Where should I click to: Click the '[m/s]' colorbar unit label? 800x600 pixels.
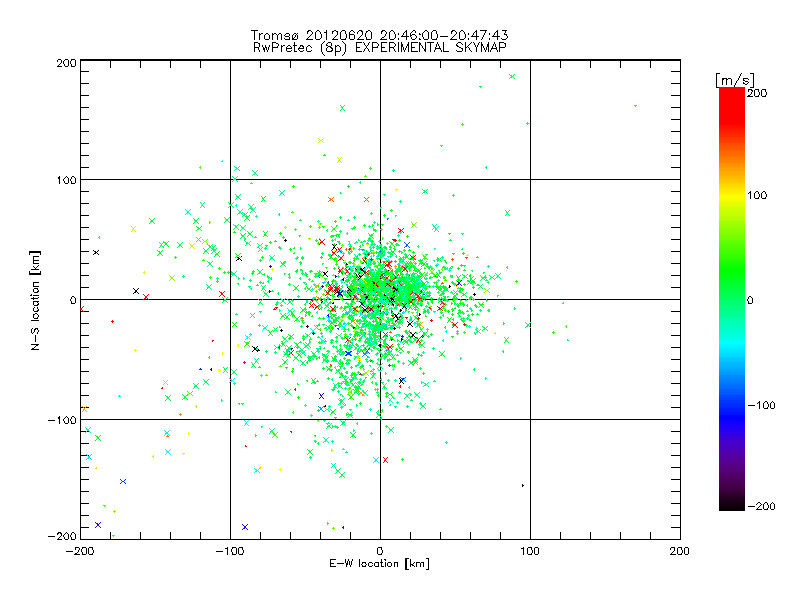tap(735, 80)
